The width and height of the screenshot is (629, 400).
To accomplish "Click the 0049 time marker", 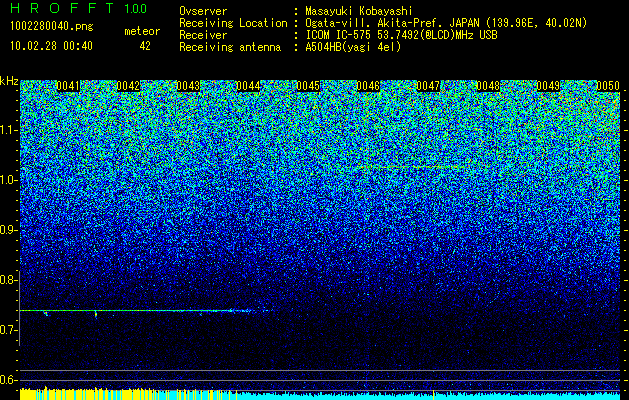I will click(x=548, y=86).
